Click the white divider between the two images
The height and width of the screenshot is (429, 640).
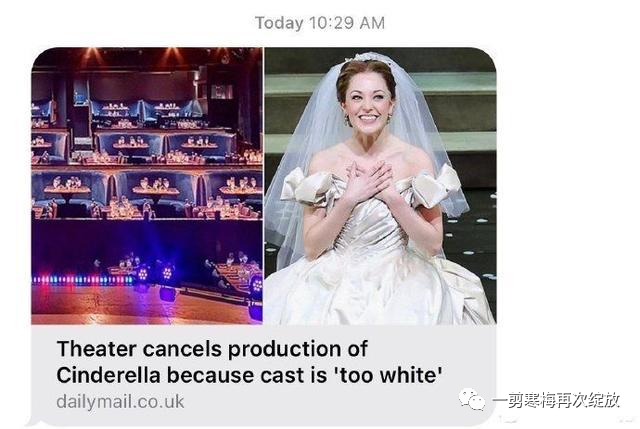click(264, 186)
